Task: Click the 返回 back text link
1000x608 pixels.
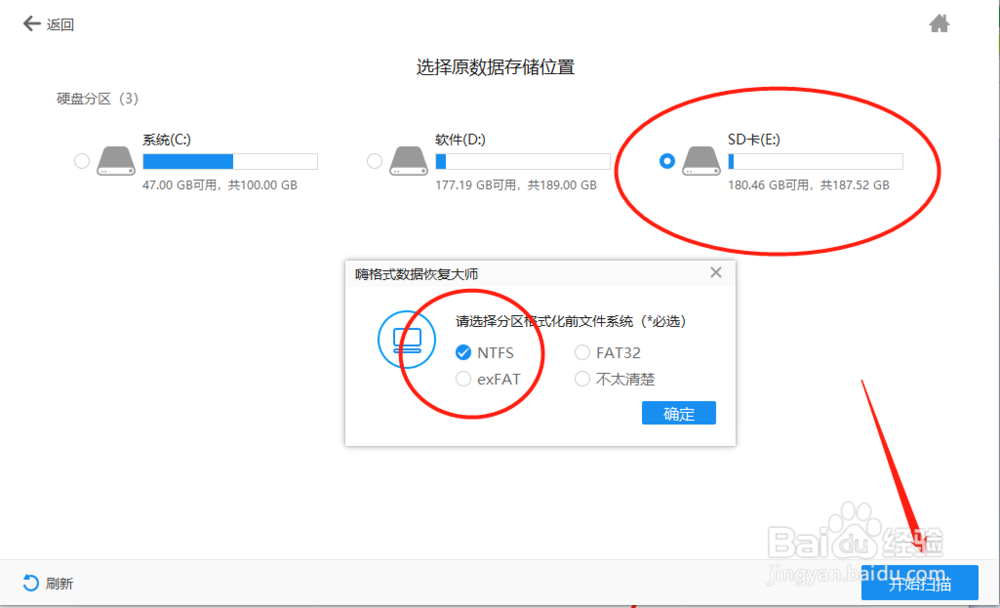Action: tap(58, 23)
